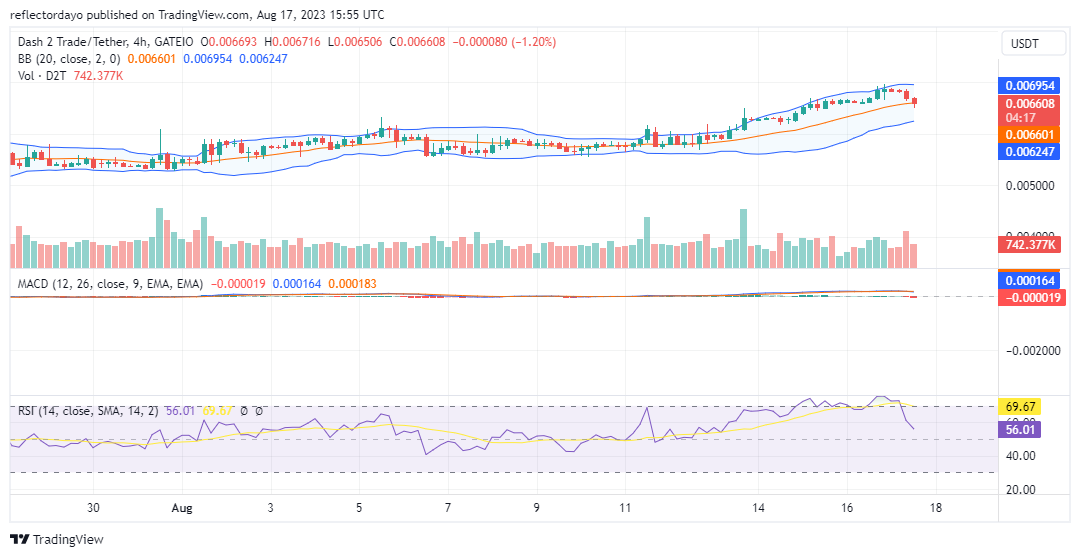Click the 20.00 RSI axis label
Image resolution: width=1080 pixels, height=557 pixels.
coord(1019,490)
